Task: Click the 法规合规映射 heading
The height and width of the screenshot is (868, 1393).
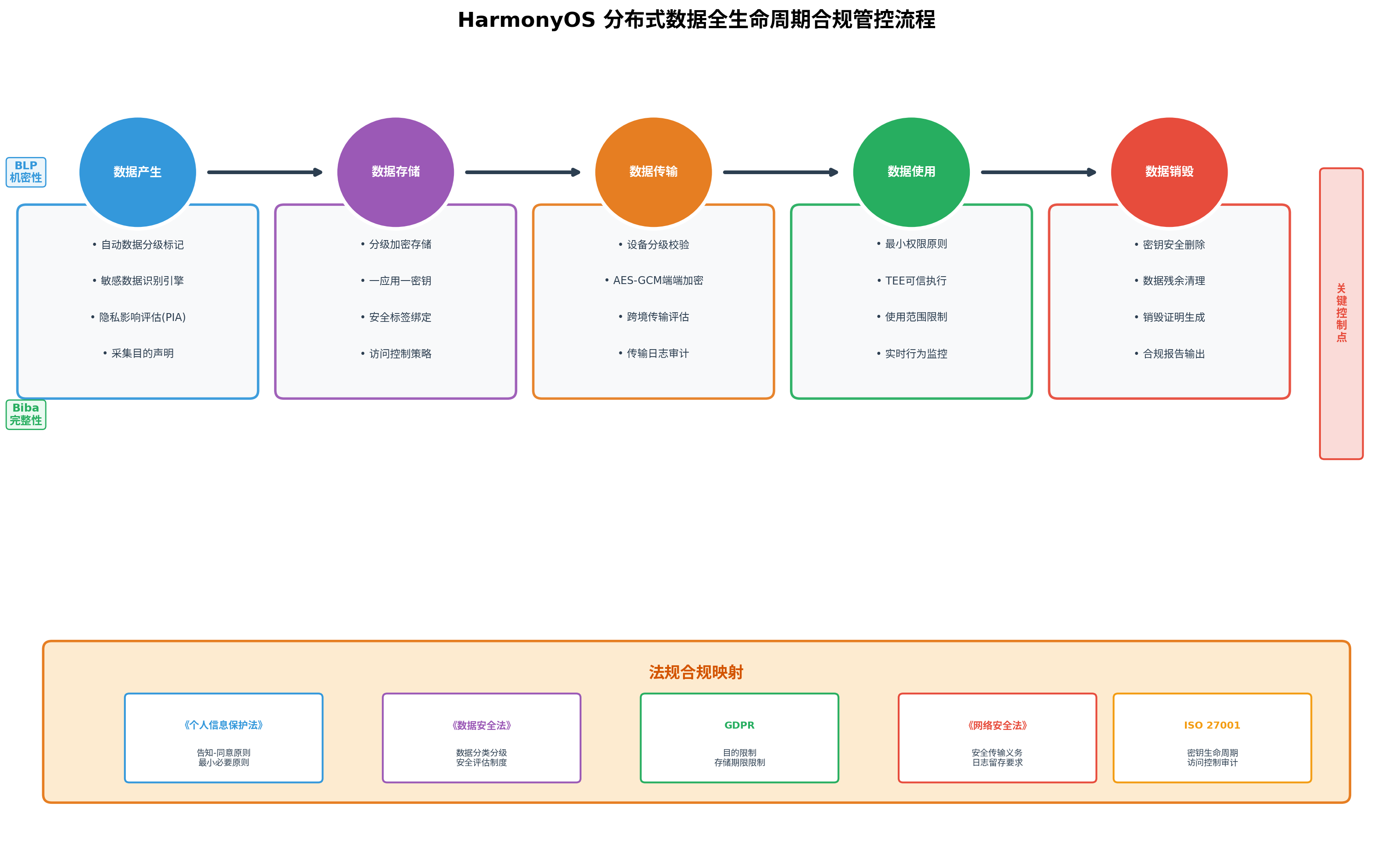Action: coord(697,672)
